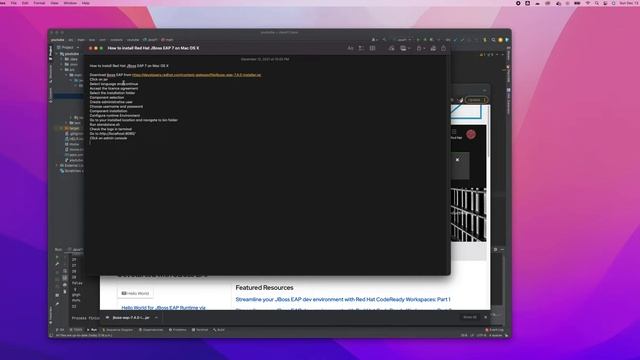This screenshot has width=640, height=360.
Task: Click the red Red Hat circle icon on webpage
Action: [x=471, y=134]
